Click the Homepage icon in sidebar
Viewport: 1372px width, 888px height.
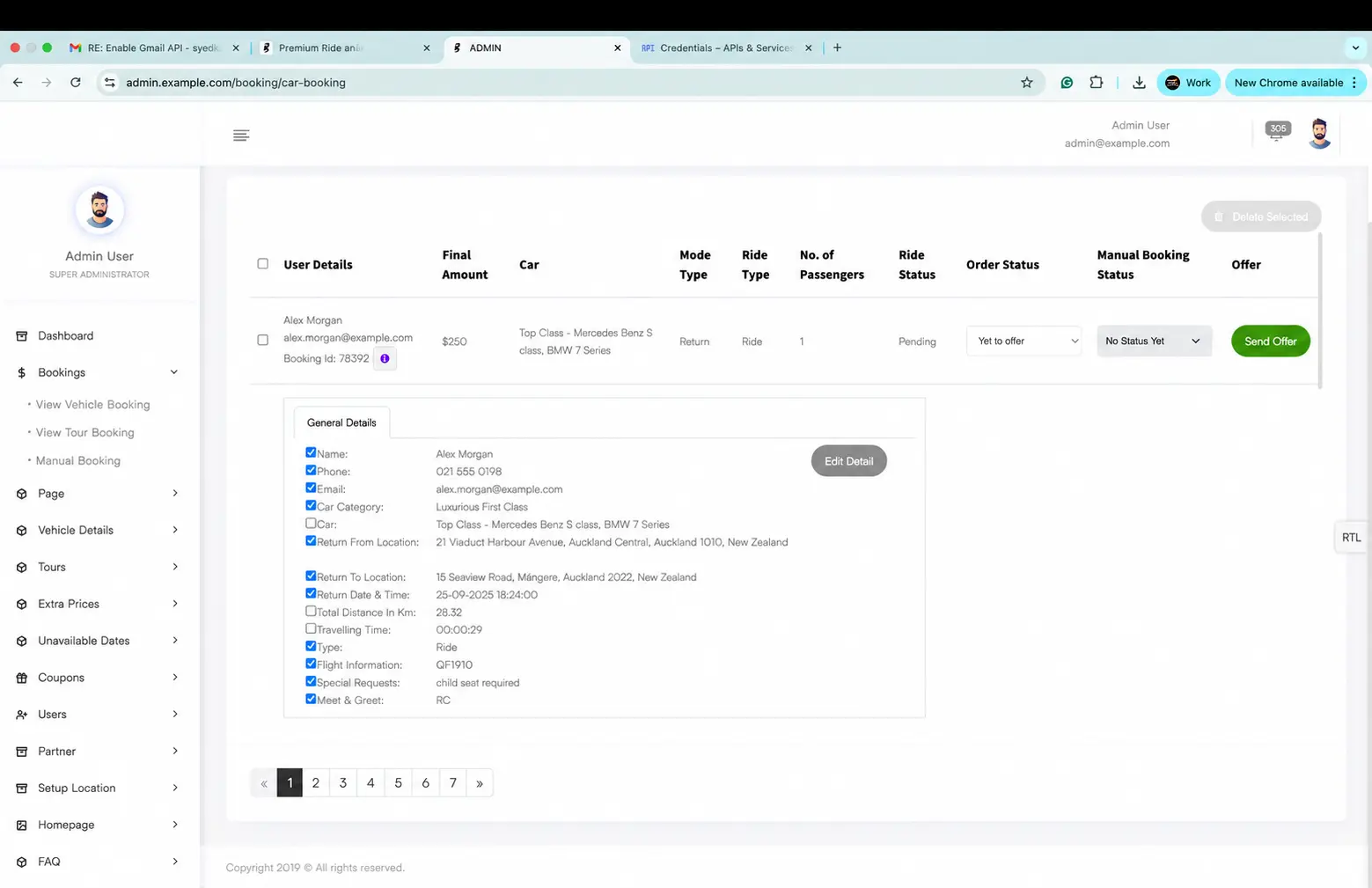(22, 826)
